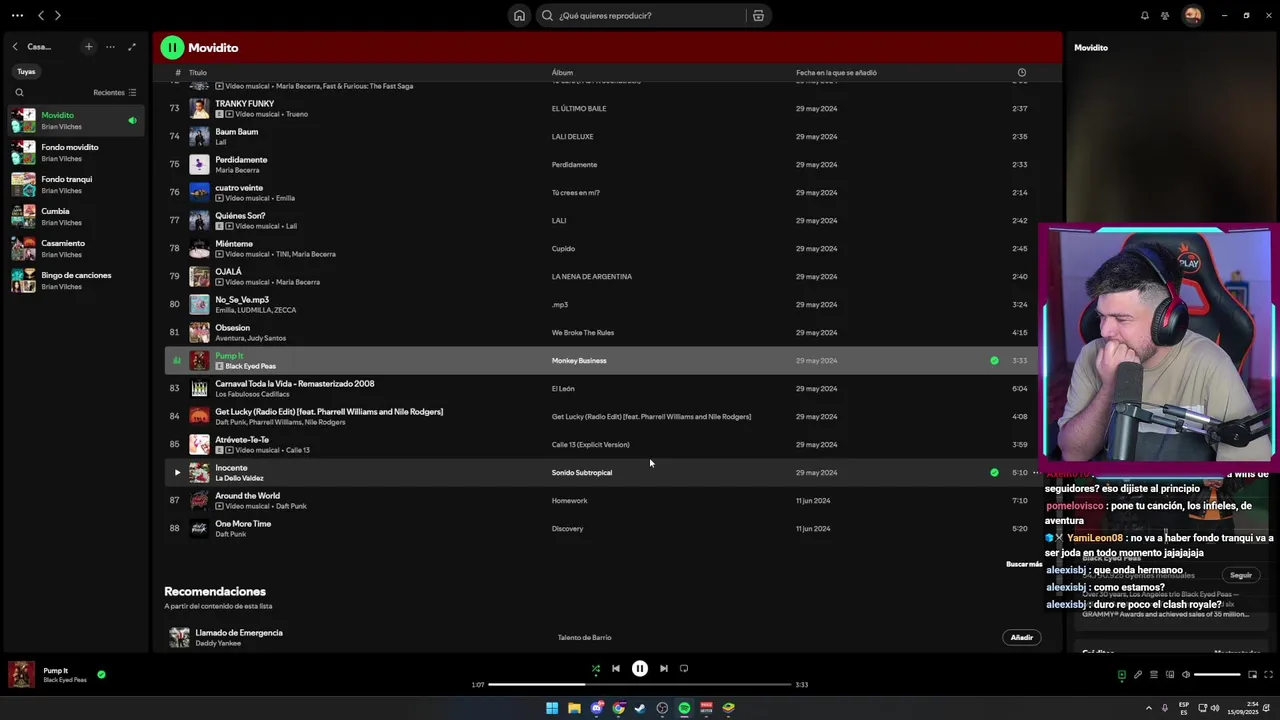This screenshot has width=1280, height=720.
Task: Open the 'Bingo de canciones' playlist
Action: (x=75, y=281)
